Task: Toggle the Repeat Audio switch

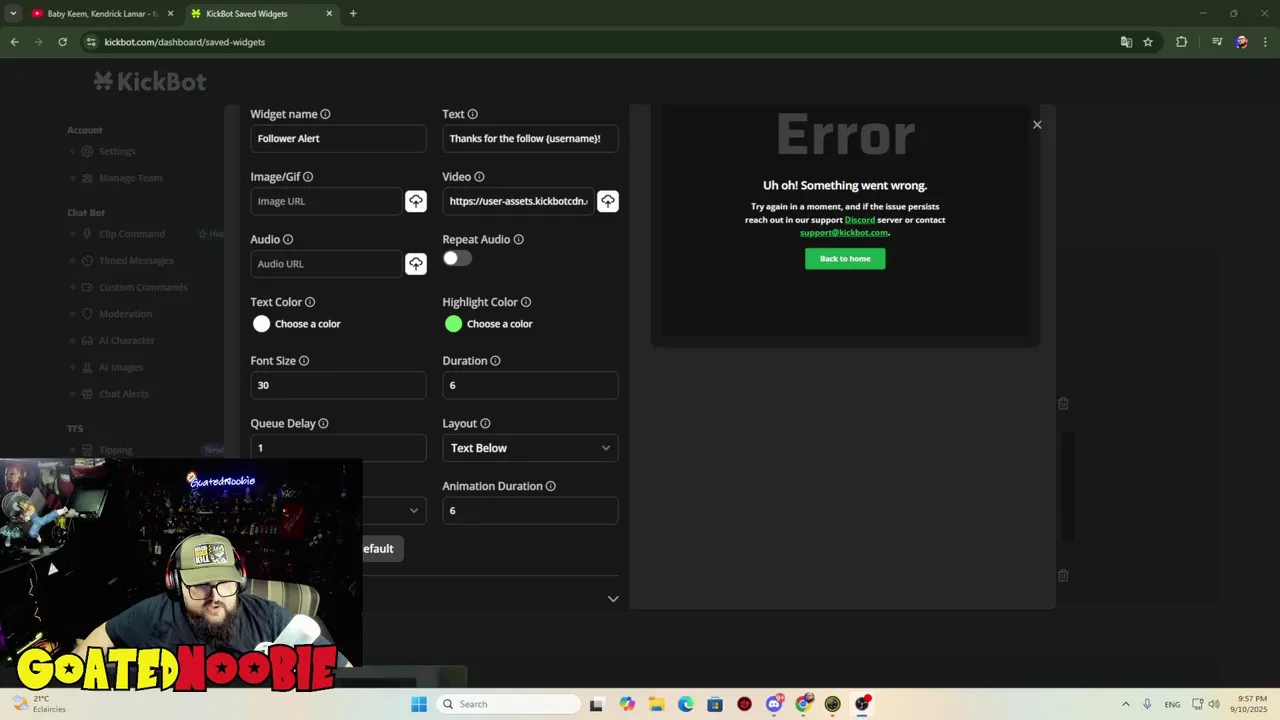Action: [457, 258]
